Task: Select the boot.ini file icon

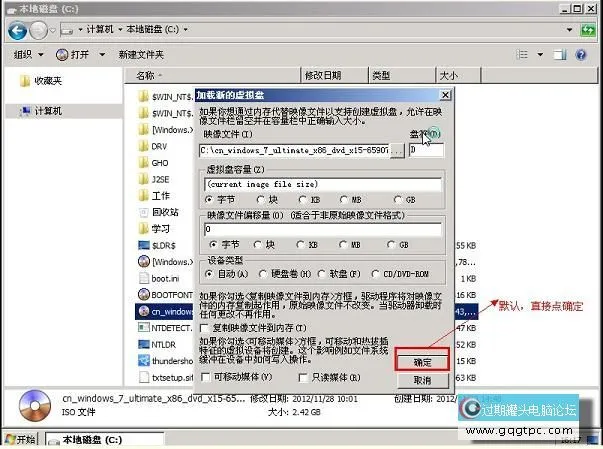Action: 143,278
